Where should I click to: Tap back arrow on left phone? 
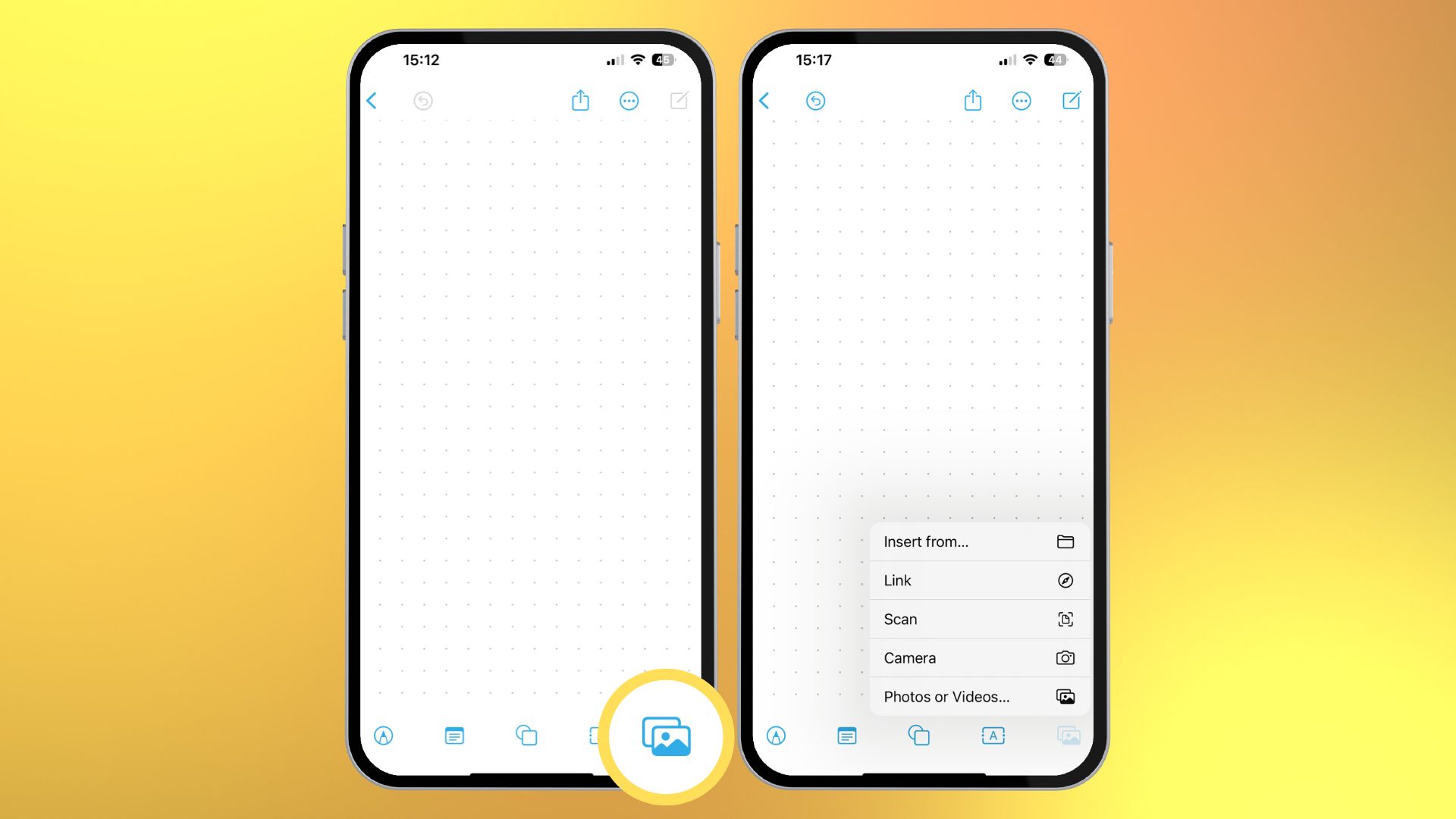pos(372,99)
